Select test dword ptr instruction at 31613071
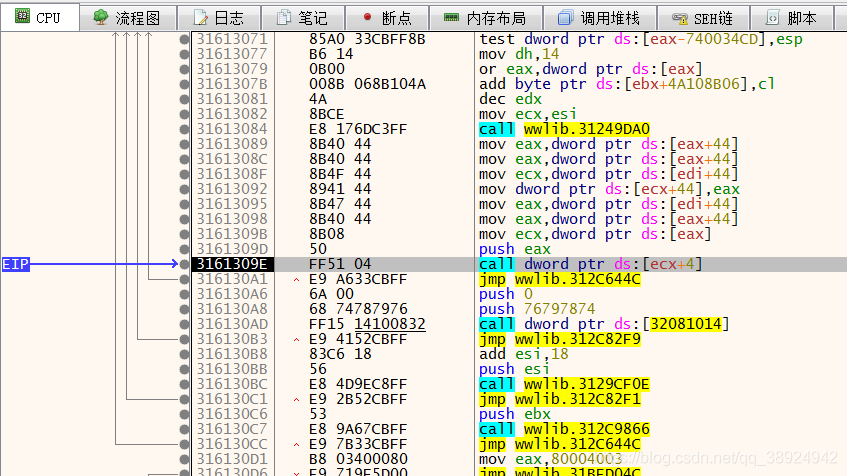The height and width of the screenshot is (476, 847). (641, 39)
